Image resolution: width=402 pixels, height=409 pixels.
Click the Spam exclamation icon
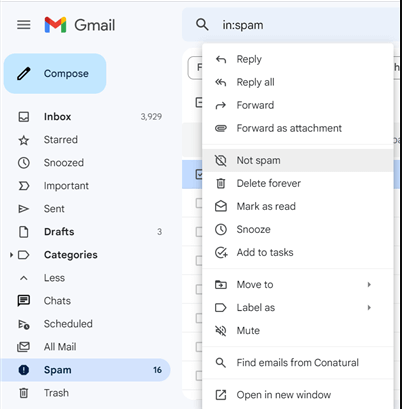(24, 370)
